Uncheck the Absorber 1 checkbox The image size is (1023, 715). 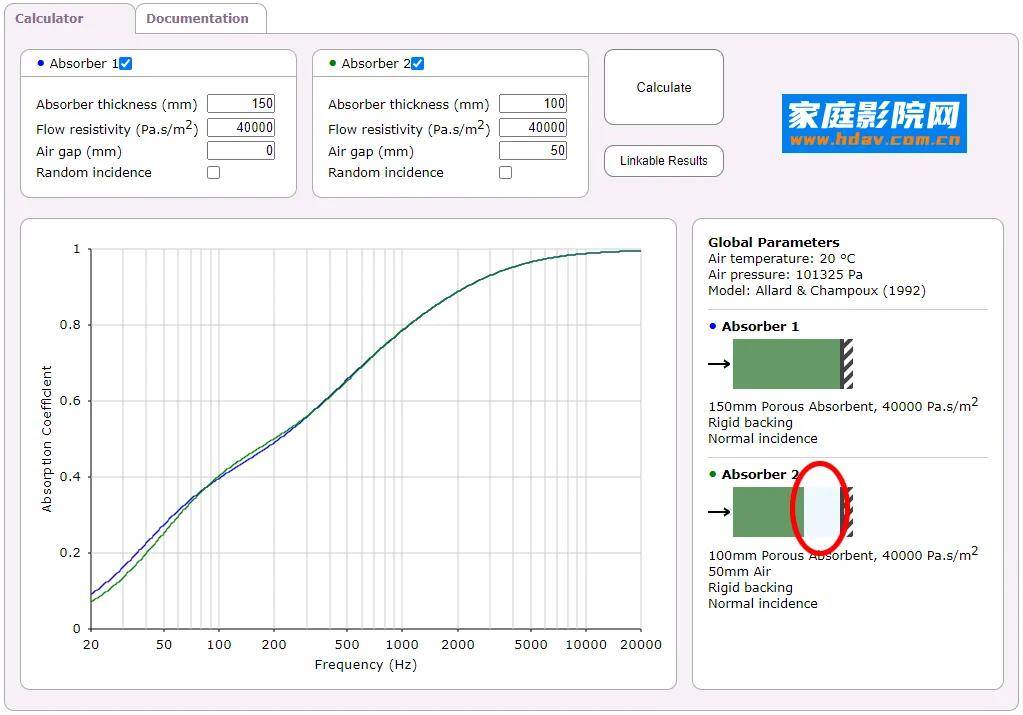tap(126, 63)
